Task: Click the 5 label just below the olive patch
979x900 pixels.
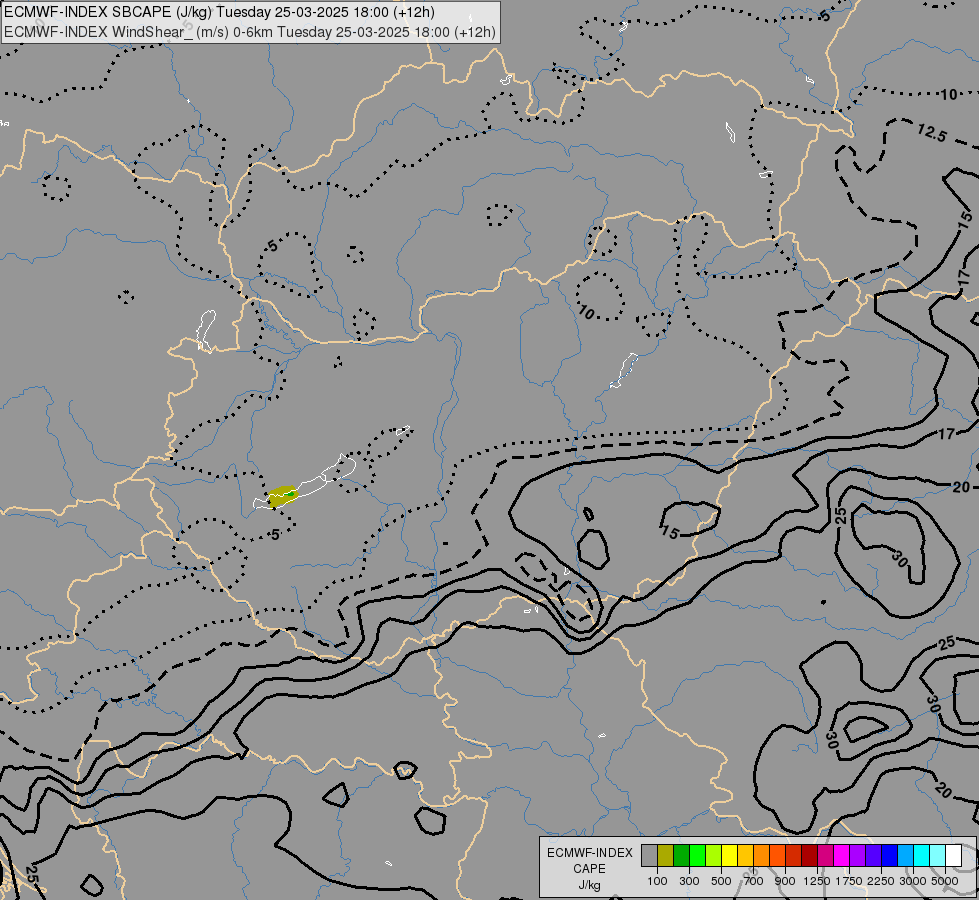Action: coord(275,535)
